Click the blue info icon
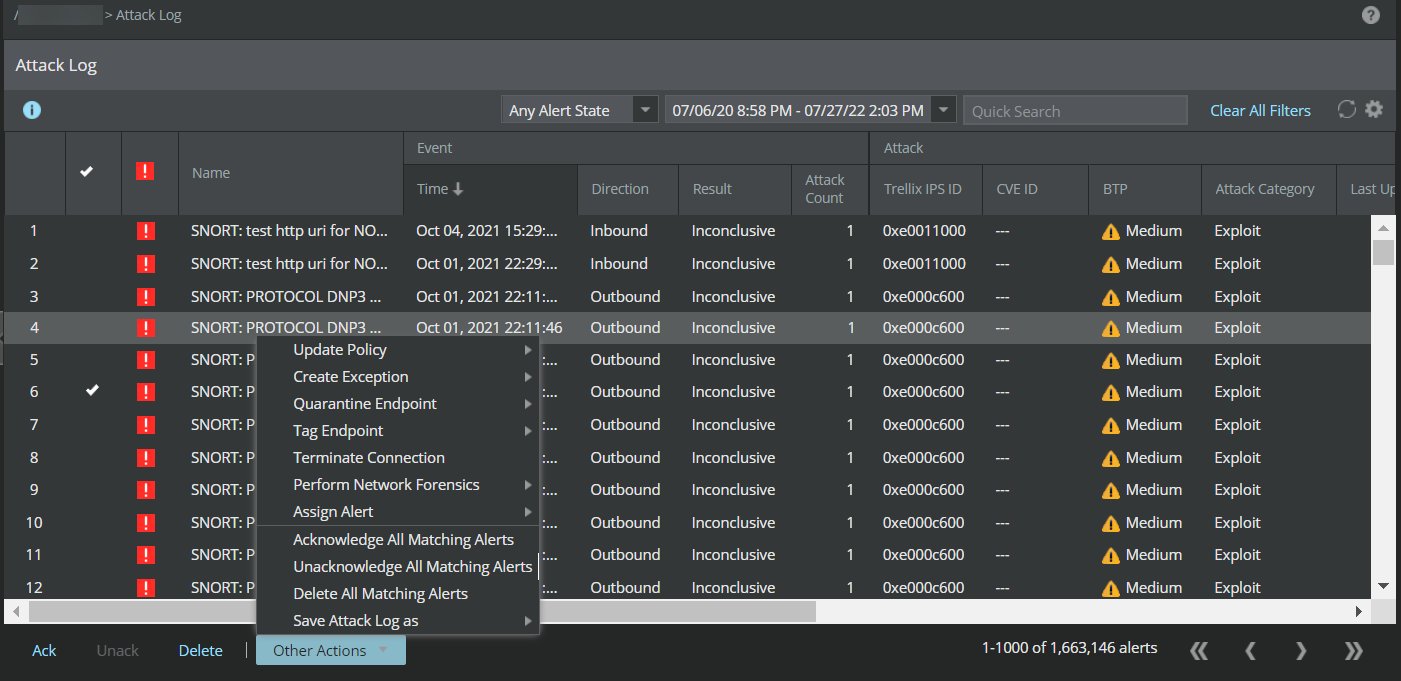 (32, 110)
